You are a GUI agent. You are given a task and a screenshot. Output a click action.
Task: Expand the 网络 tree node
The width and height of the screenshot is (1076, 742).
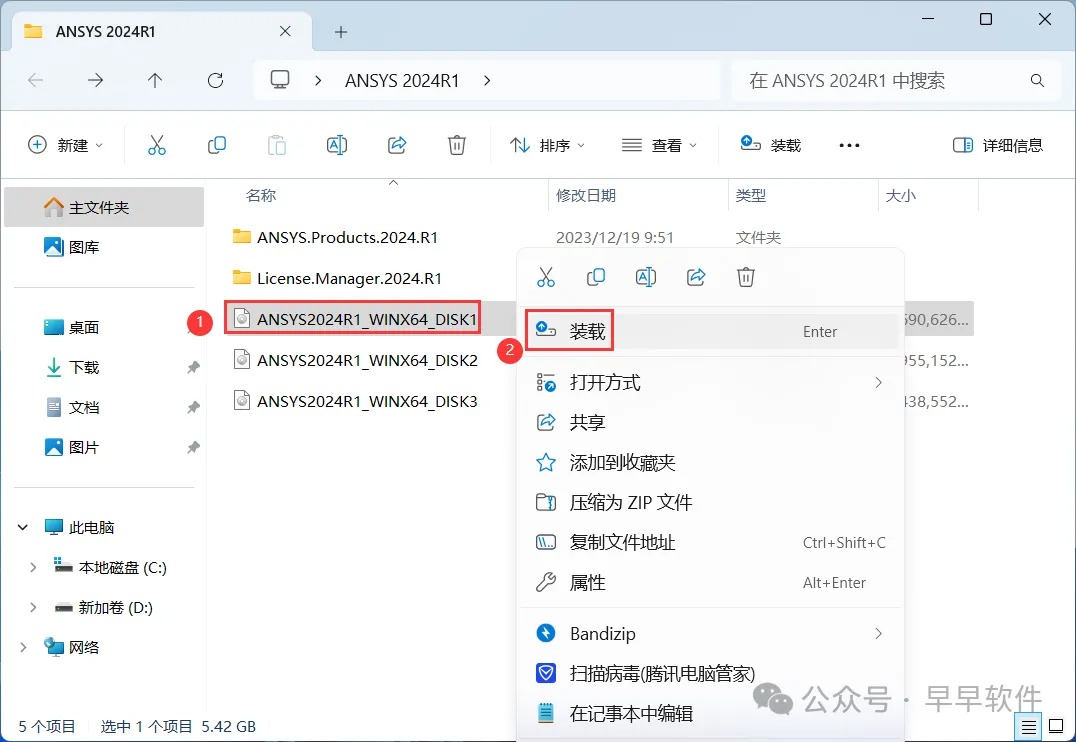(23, 647)
